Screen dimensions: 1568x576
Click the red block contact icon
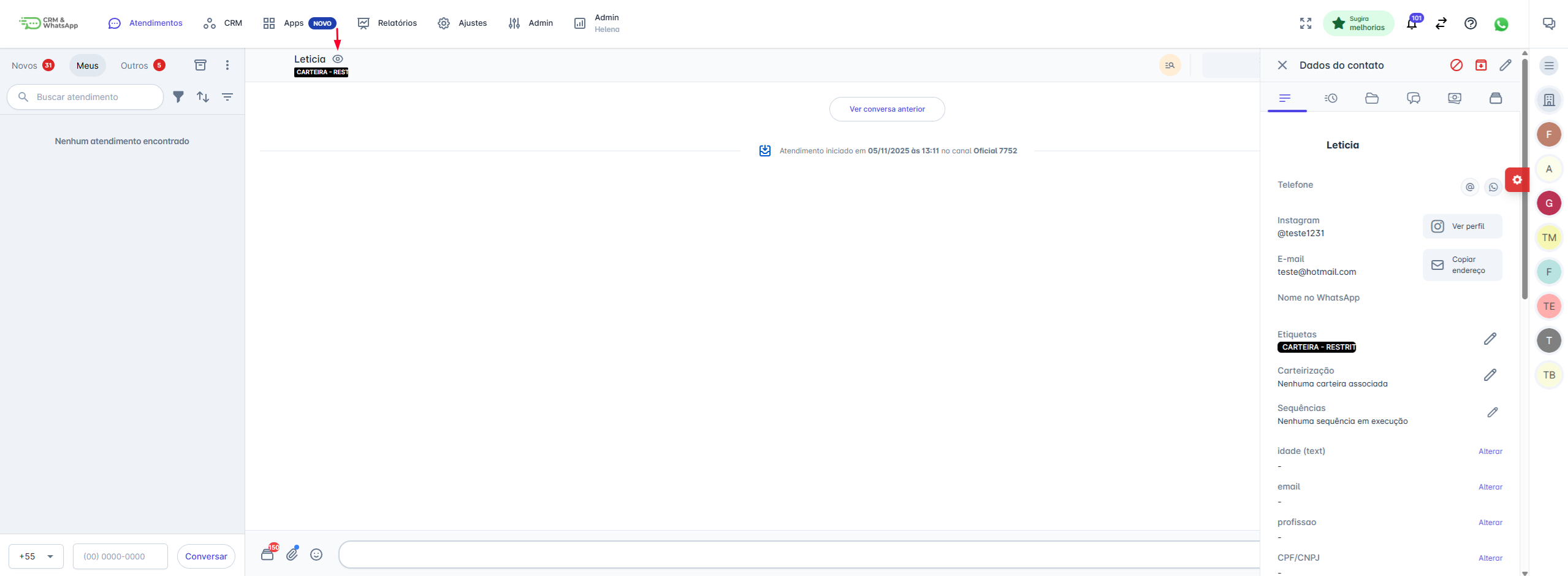tap(1456, 65)
